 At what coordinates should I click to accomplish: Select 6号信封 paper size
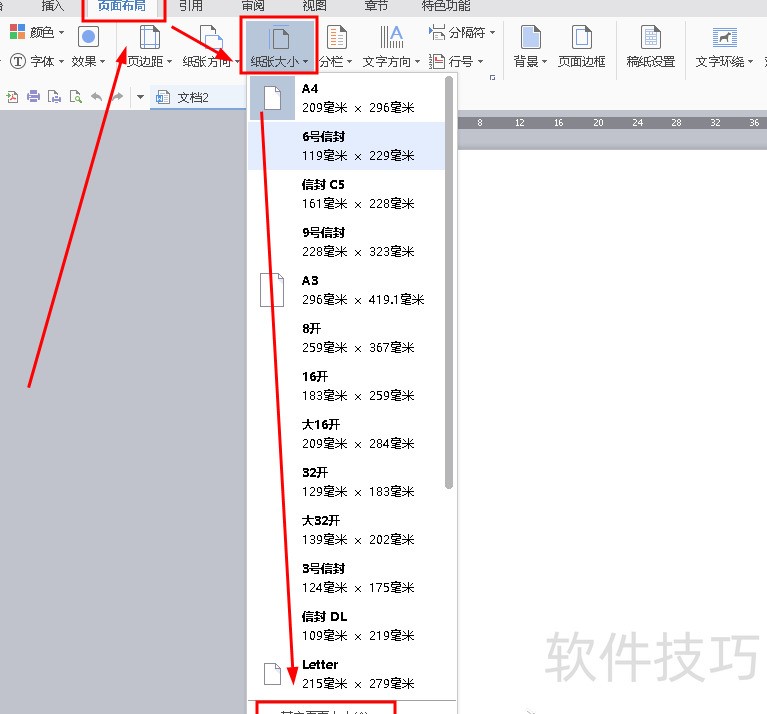point(347,146)
